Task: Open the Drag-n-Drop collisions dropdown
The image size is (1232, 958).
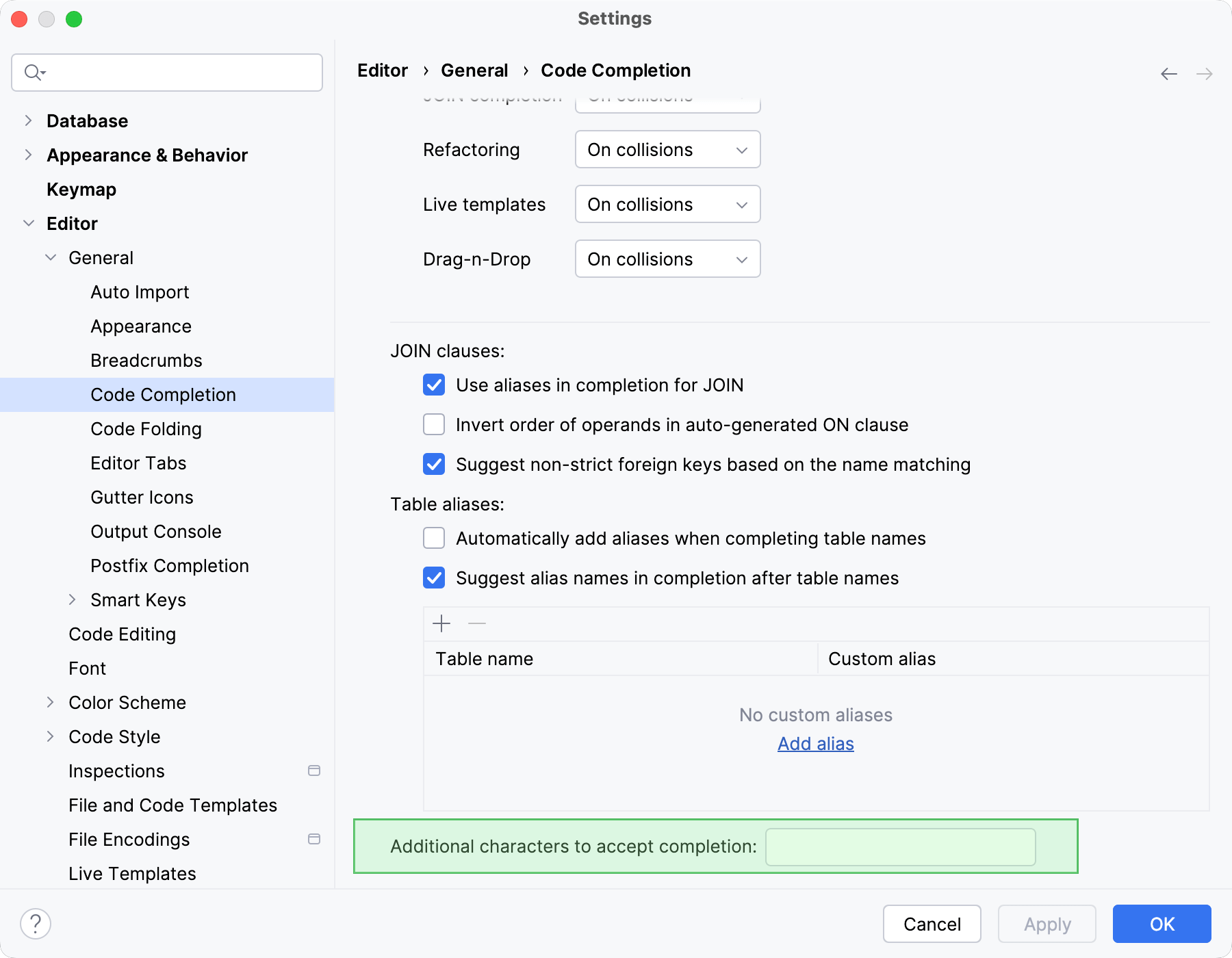Action: click(667, 259)
